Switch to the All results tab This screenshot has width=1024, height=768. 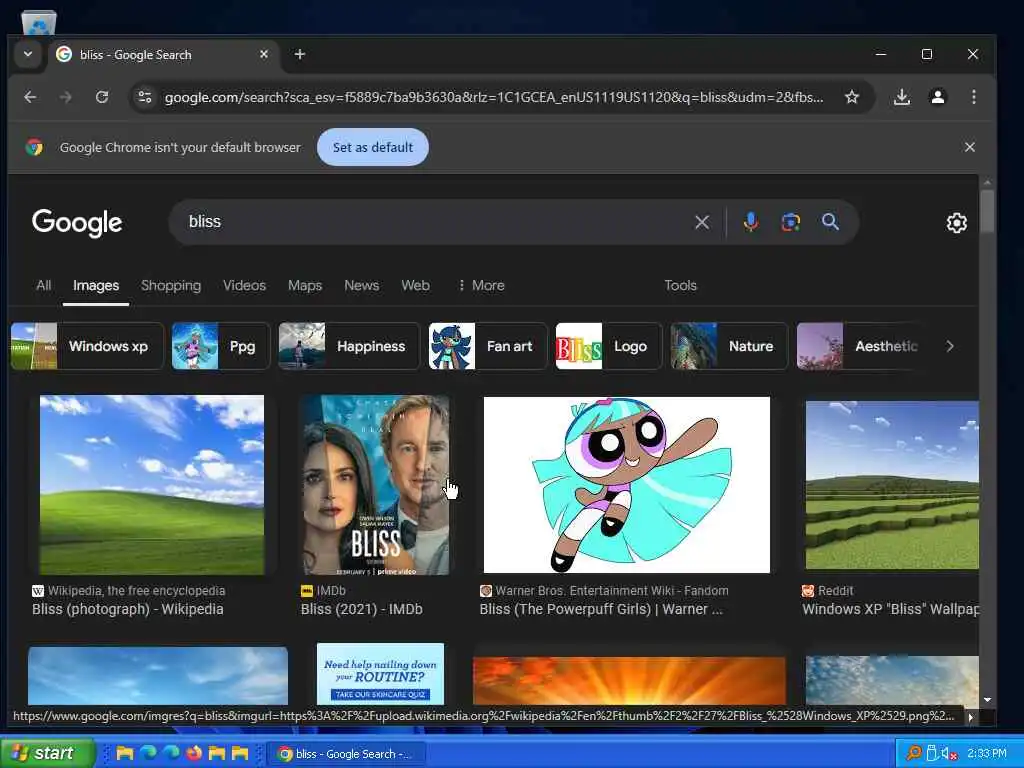click(x=44, y=285)
